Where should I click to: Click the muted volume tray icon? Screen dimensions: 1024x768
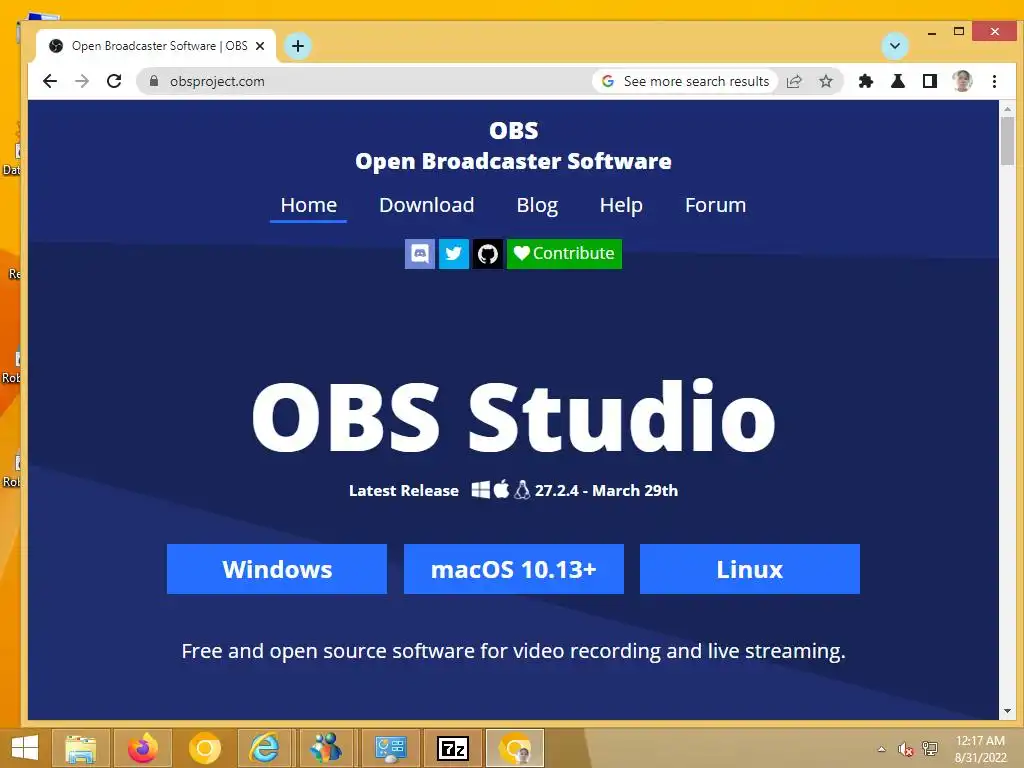tap(905, 749)
